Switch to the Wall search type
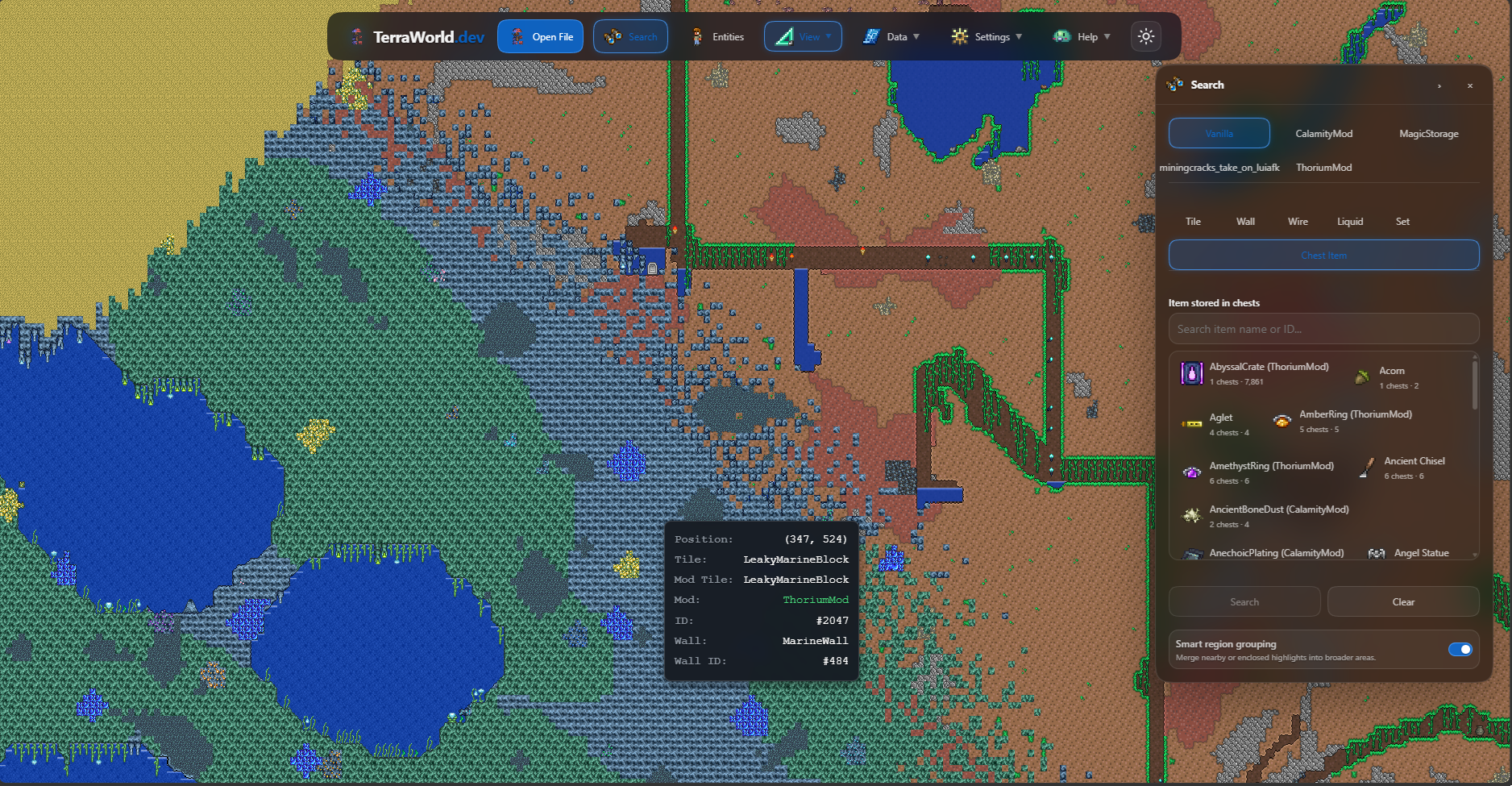The image size is (1512, 786). point(1245,221)
